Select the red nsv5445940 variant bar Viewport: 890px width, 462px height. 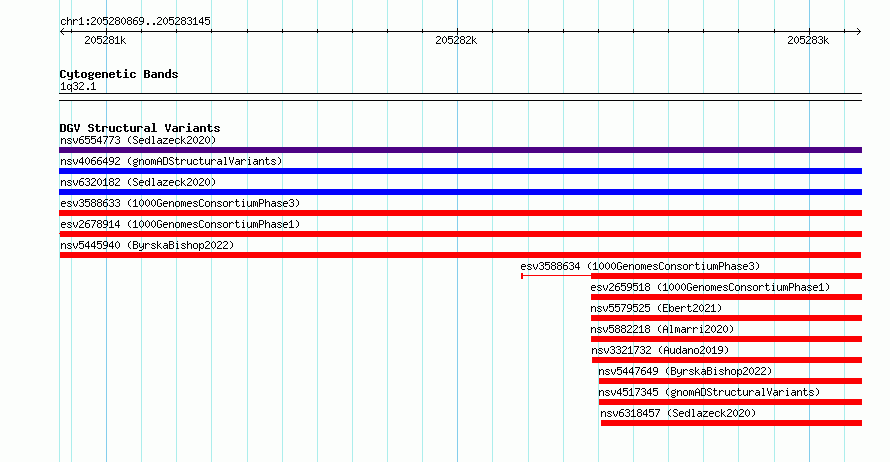tap(460, 255)
